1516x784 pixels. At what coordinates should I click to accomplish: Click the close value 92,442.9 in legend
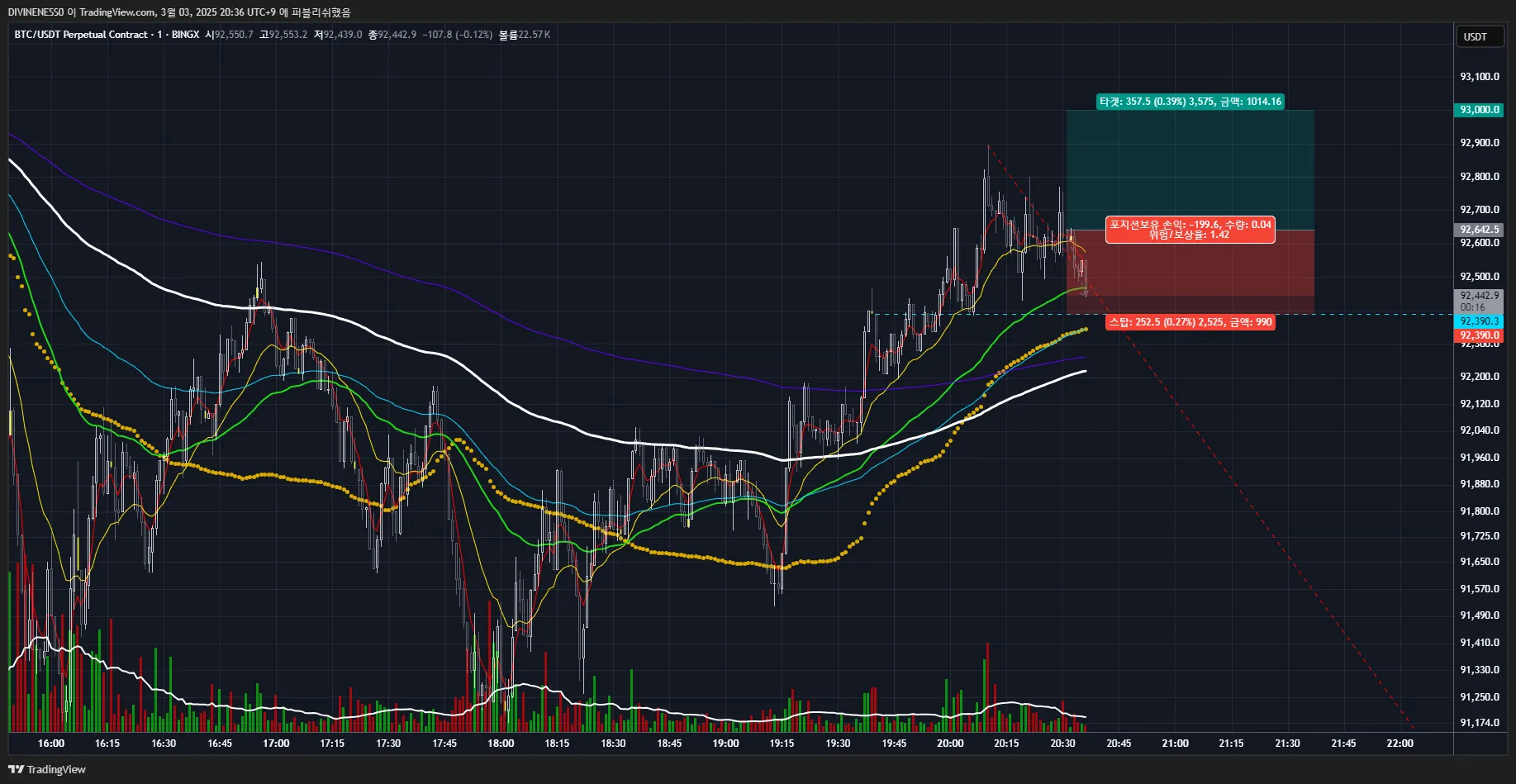(x=397, y=35)
